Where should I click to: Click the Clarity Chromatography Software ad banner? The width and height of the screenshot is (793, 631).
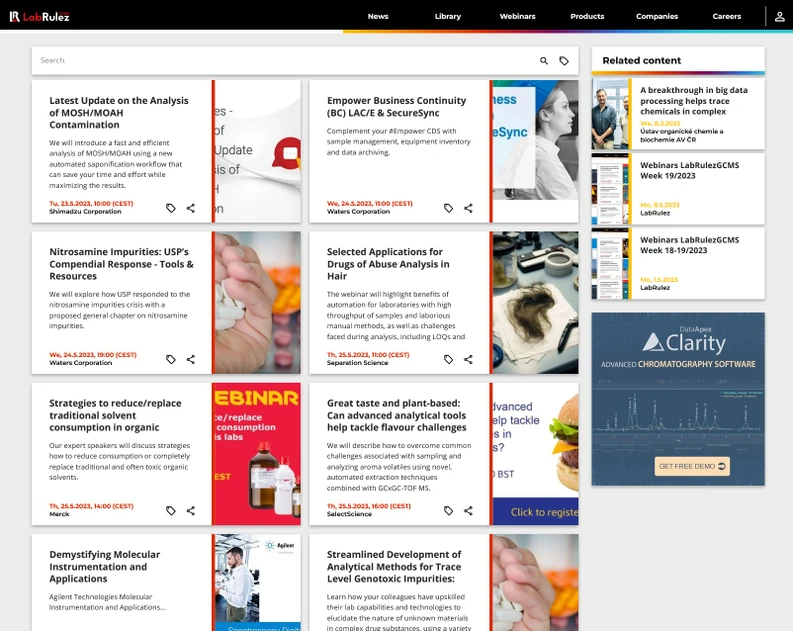678,399
